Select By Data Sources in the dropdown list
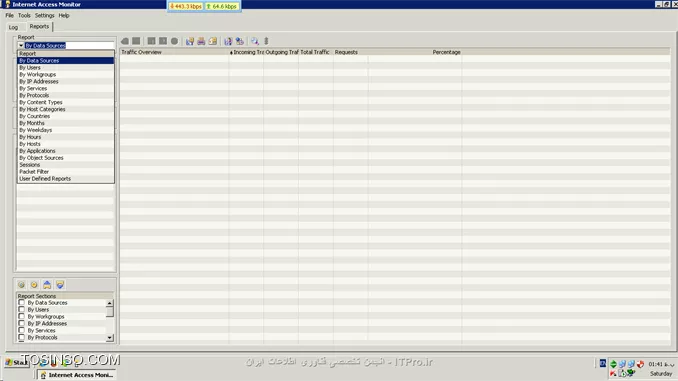 [x=66, y=61]
